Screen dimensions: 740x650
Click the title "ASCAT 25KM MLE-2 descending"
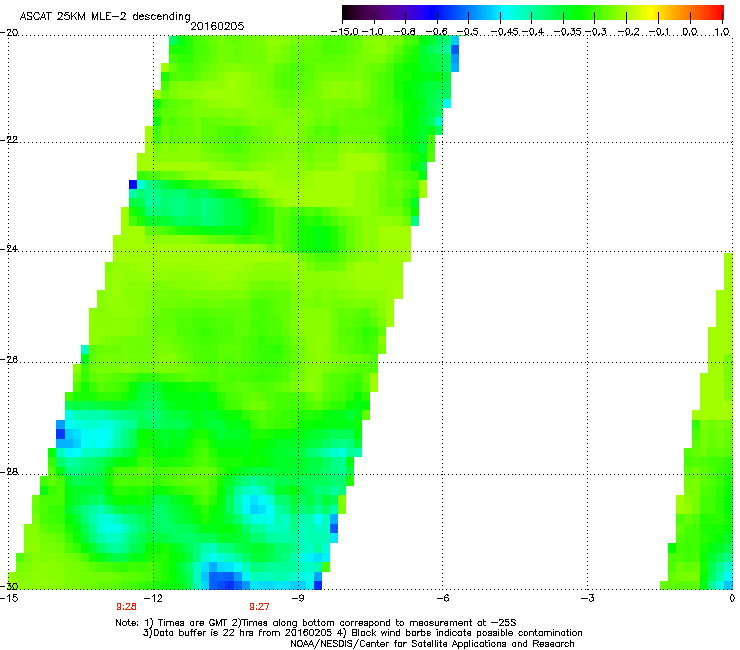pyautogui.click(x=105, y=17)
